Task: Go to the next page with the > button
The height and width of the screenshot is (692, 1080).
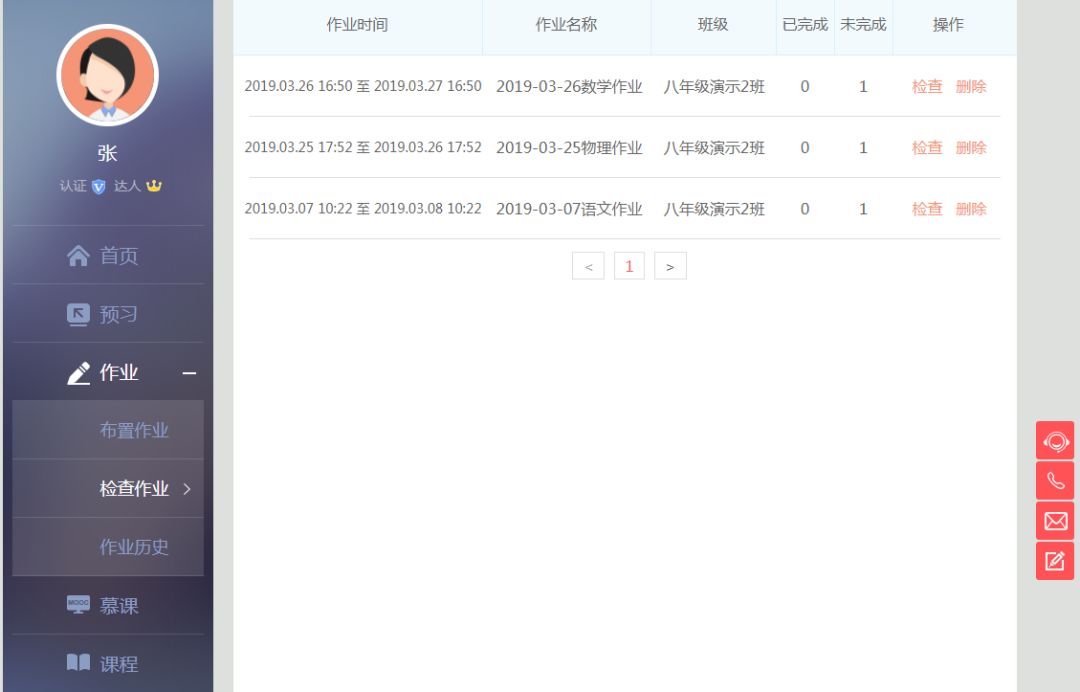Action: coord(670,265)
